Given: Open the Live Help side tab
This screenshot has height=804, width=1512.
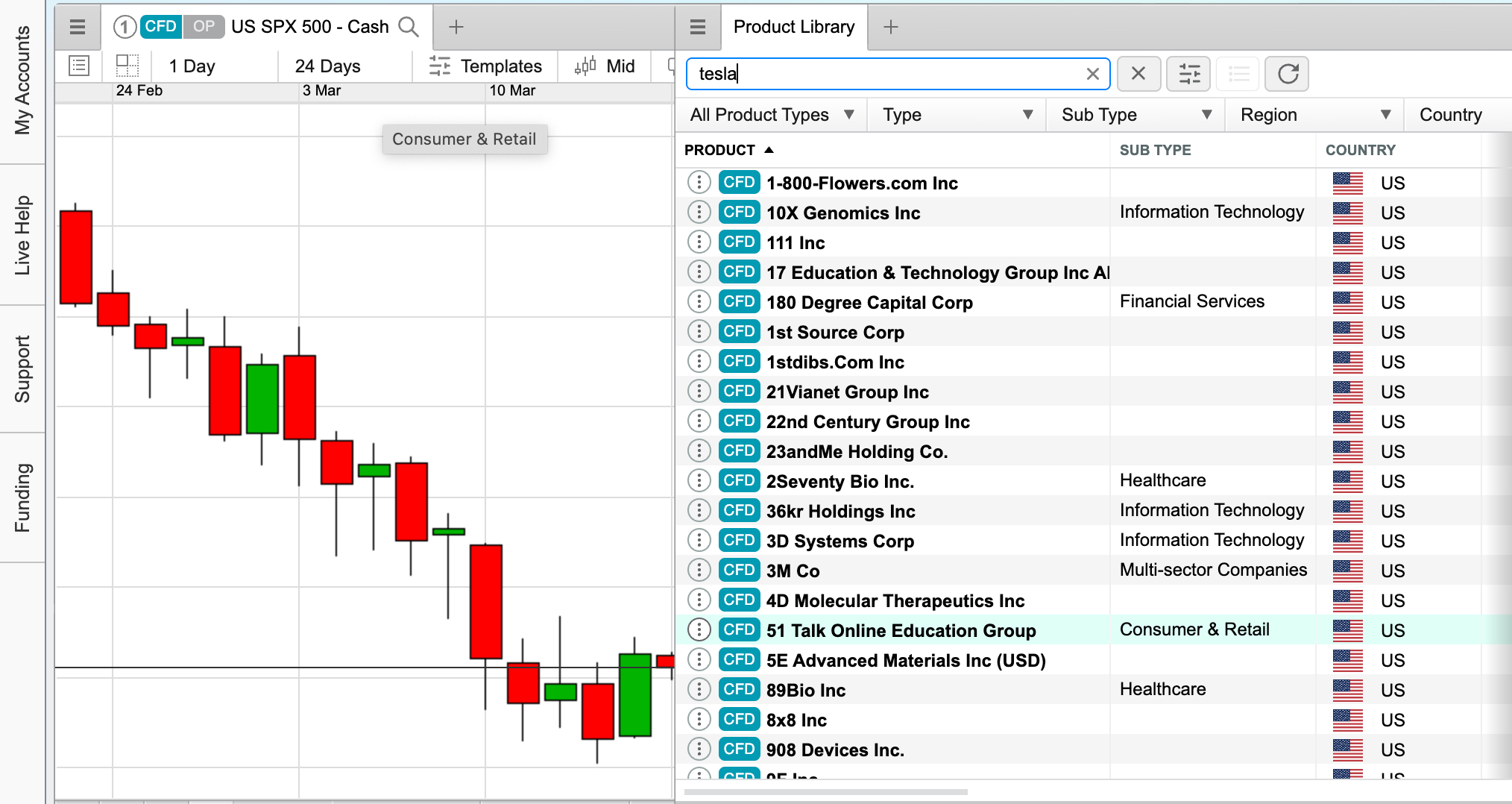Looking at the screenshot, I should pyautogui.click(x=22, y=235).
